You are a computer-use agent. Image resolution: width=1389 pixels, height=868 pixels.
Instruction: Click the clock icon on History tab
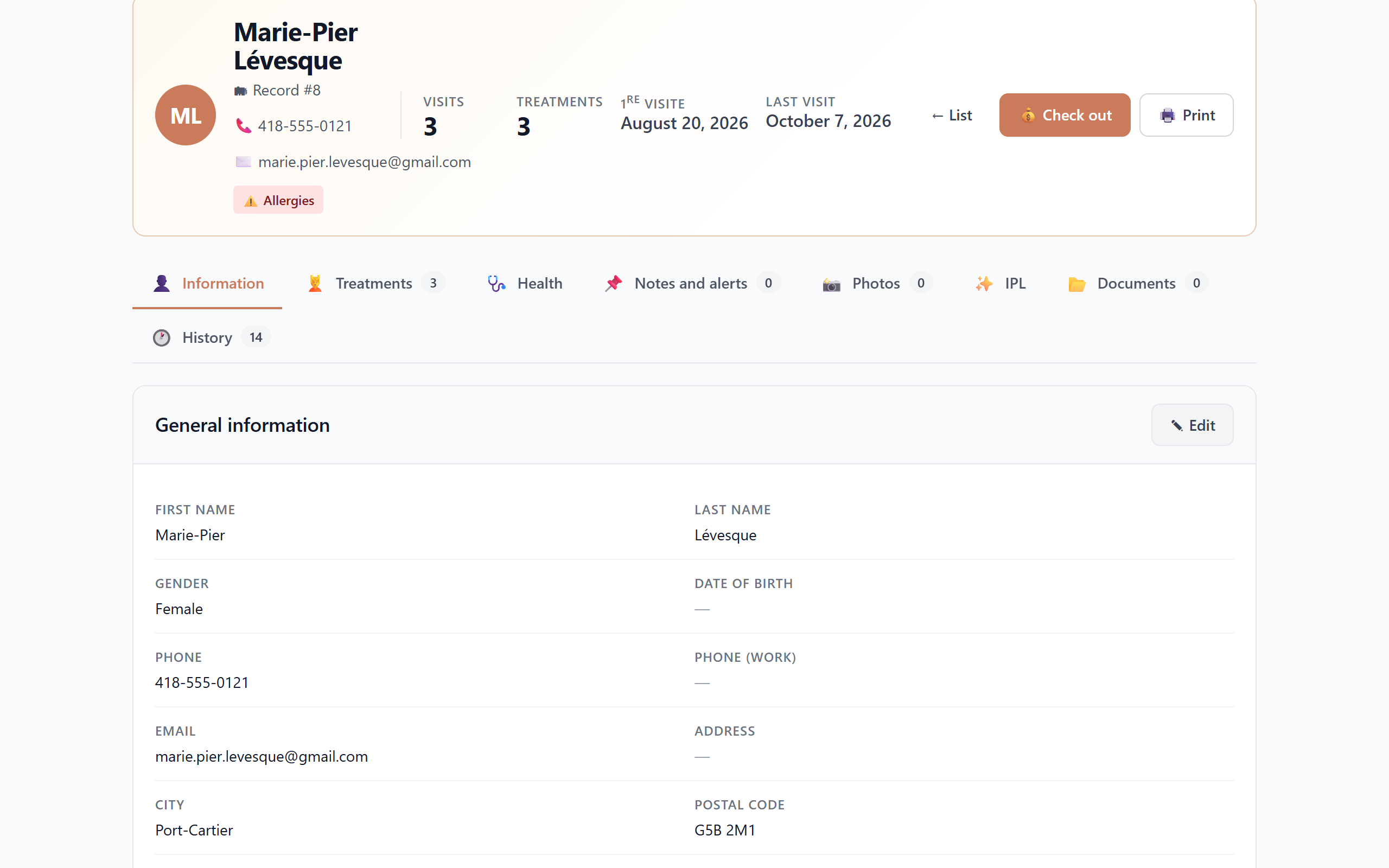[162, 337]
